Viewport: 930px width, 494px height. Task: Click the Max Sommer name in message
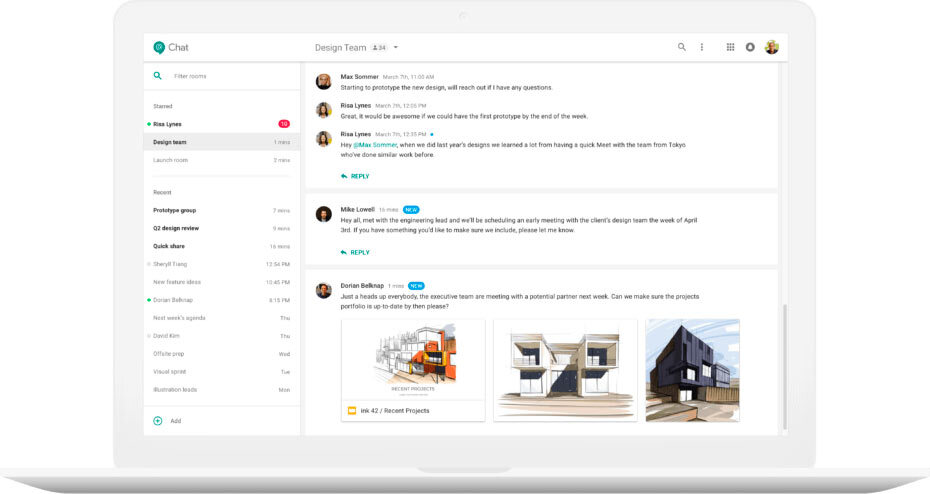tap(359, 77)
